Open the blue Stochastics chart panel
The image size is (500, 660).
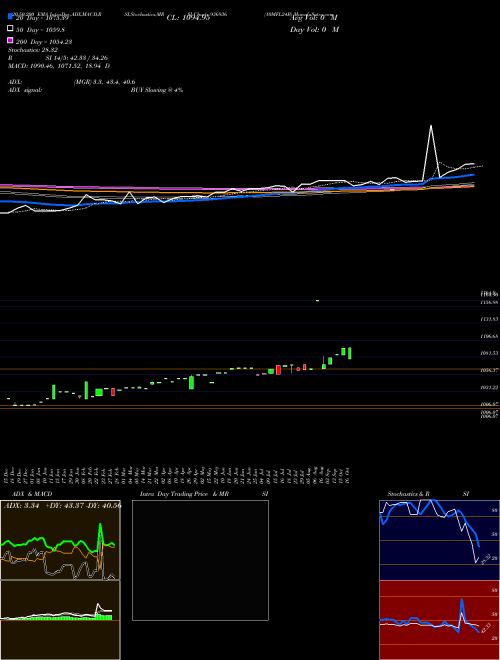[x=439, y=540]
